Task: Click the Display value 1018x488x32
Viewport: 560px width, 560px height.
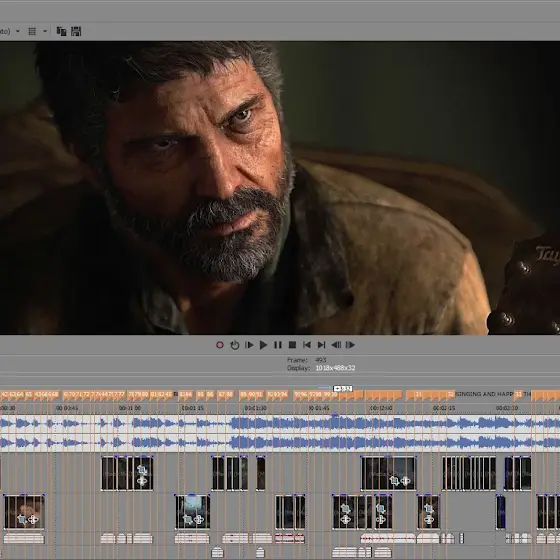Action: click(335, 368)
